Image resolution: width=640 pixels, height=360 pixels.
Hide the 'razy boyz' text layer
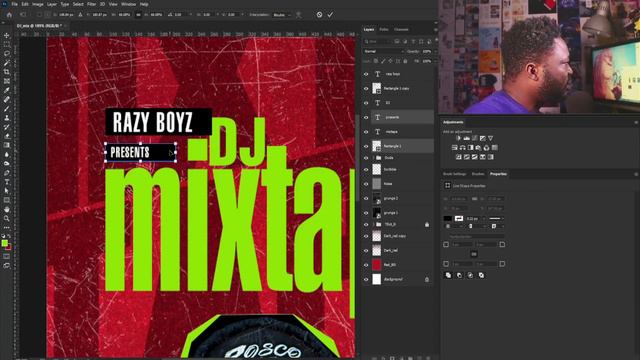366,74
